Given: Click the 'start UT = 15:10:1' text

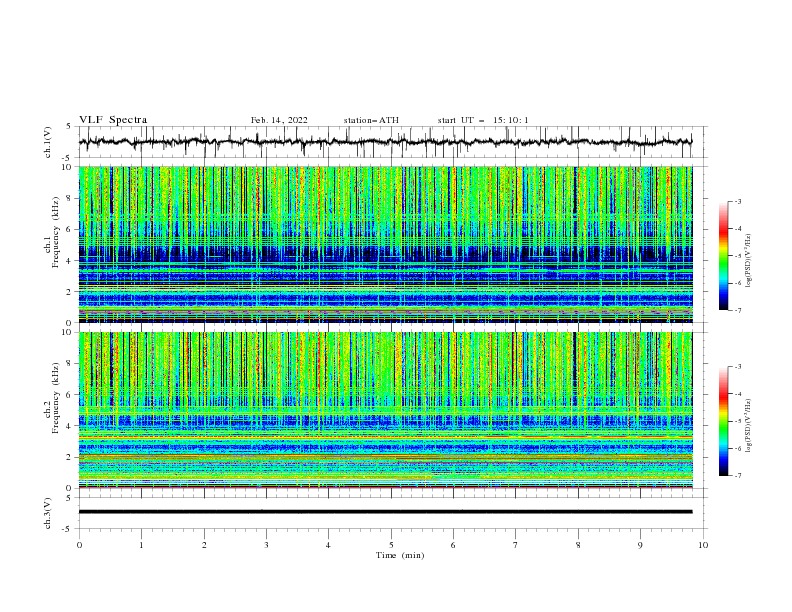Looking at the screenshot, I should pyautogui.click(x=483, y=120).
